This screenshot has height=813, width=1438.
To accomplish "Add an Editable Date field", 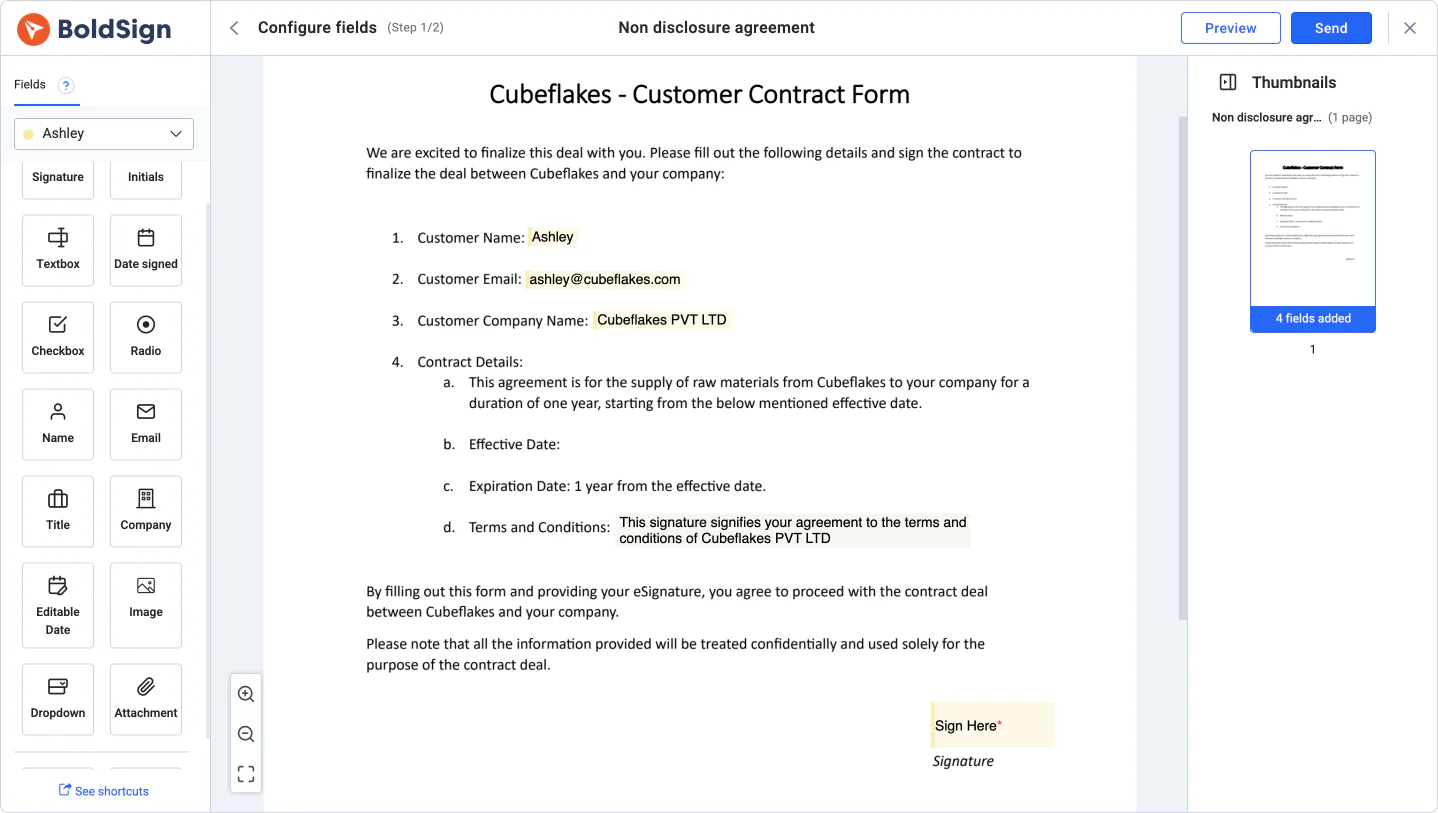I will [57, 604].
